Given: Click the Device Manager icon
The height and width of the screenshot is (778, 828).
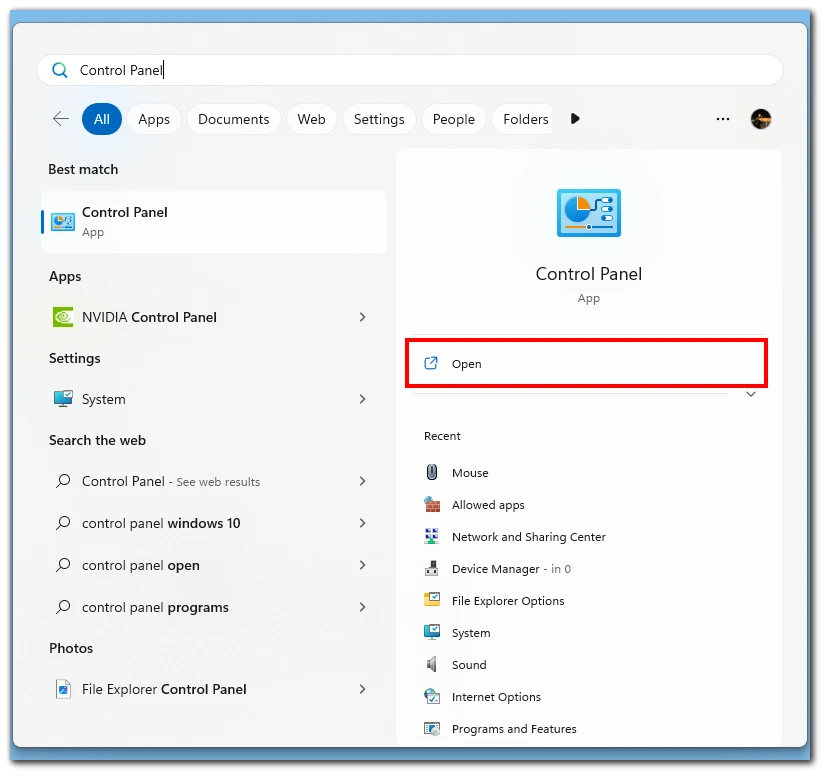Looking at the screenshot, I should point(431,568).
